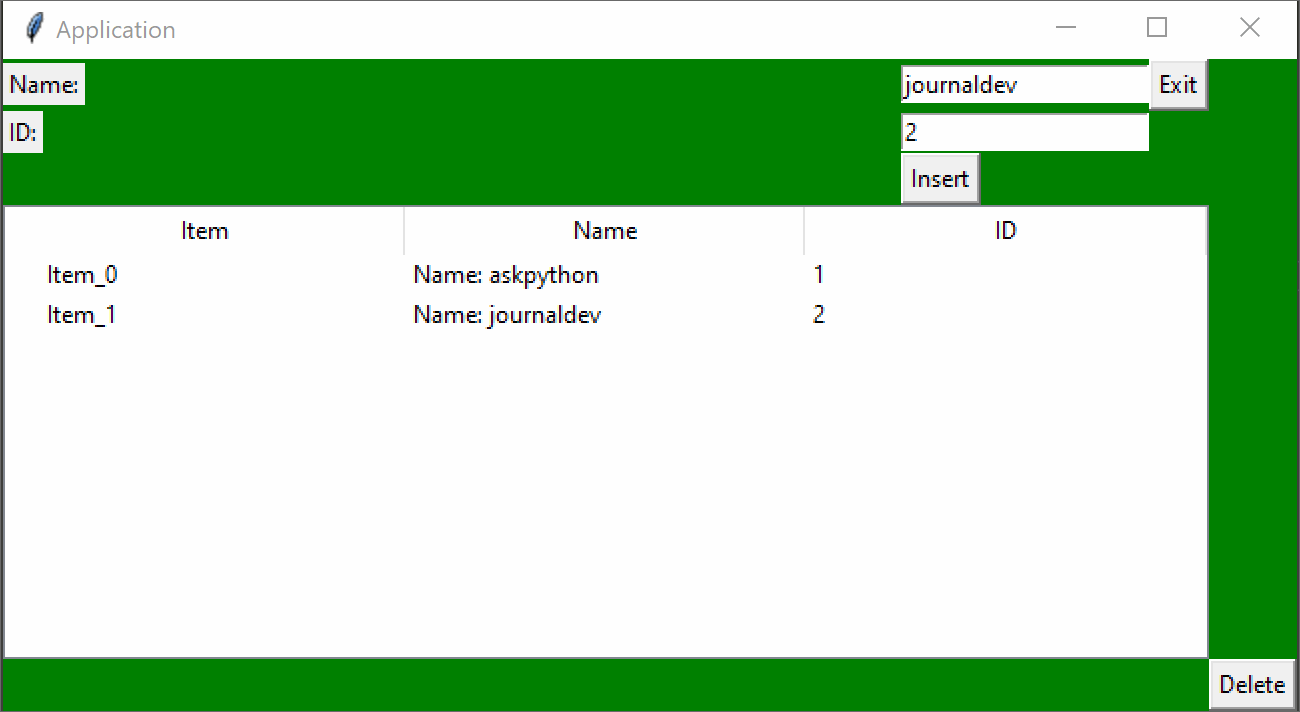1300x712 pixels.
Task: Click the Name: label
Action: [x=43, y=83]
